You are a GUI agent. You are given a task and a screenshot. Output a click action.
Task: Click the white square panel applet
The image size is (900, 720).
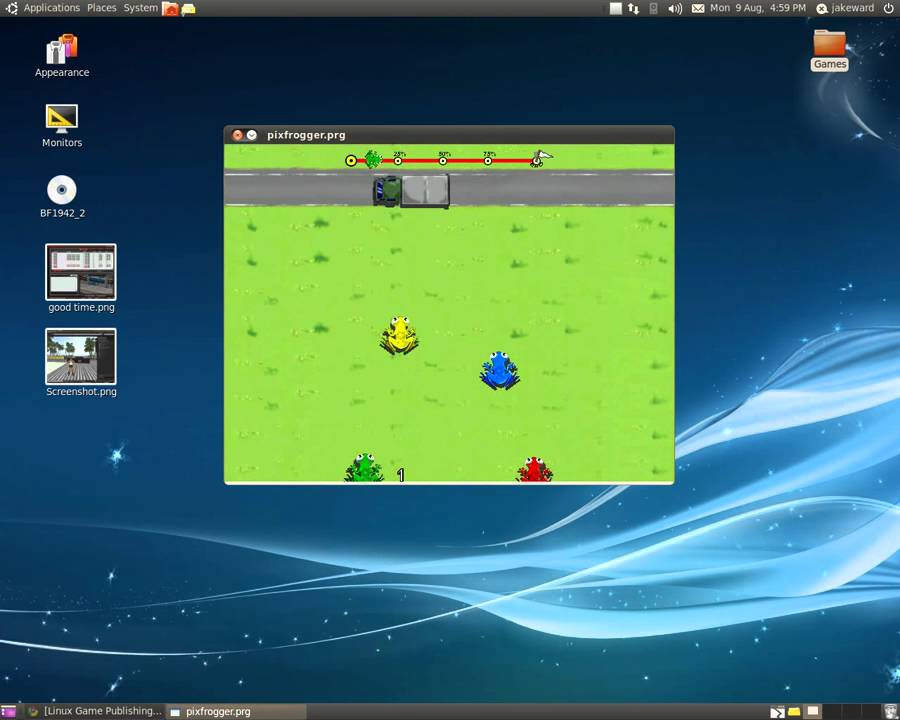(x=615, y=9)
